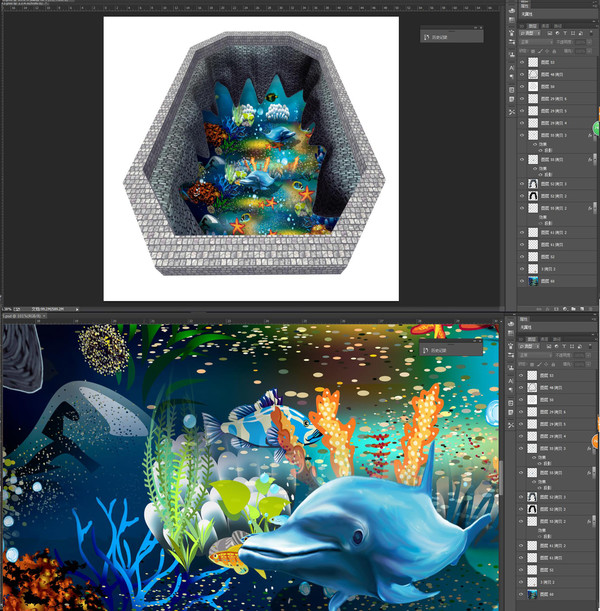Image resolution: width=600 pixels, height=611 pixels.
Task: Lock all padlock icon in the upper Layers panel
Action: [554, 51]
